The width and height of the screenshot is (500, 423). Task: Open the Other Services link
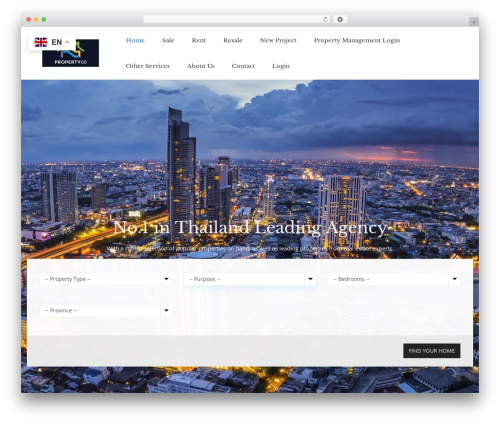click(148, 66)
